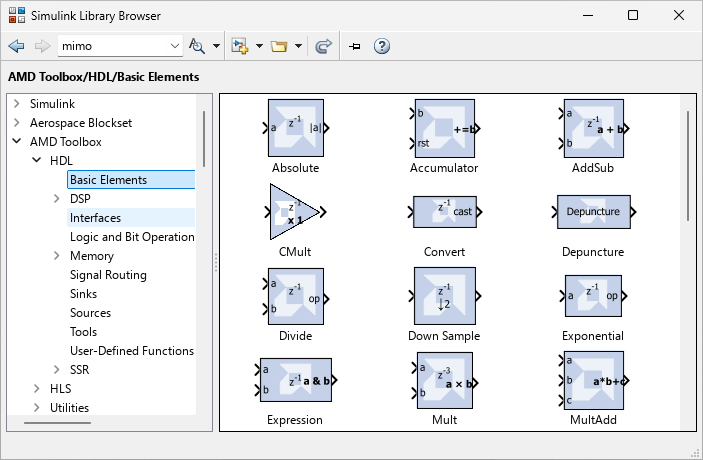Click the new model icon
The width and height of the screenshot is (703, 460).
click(x=239, y=46)
